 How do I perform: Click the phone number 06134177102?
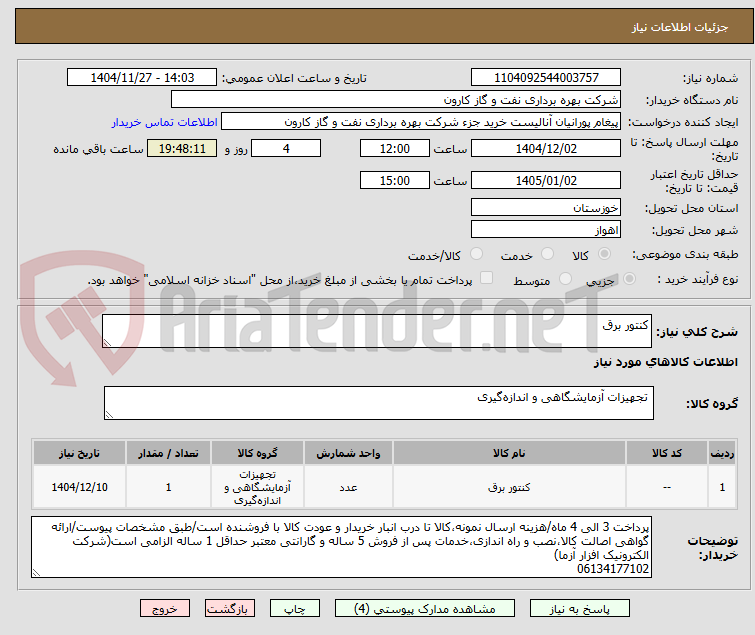point(612,569)
